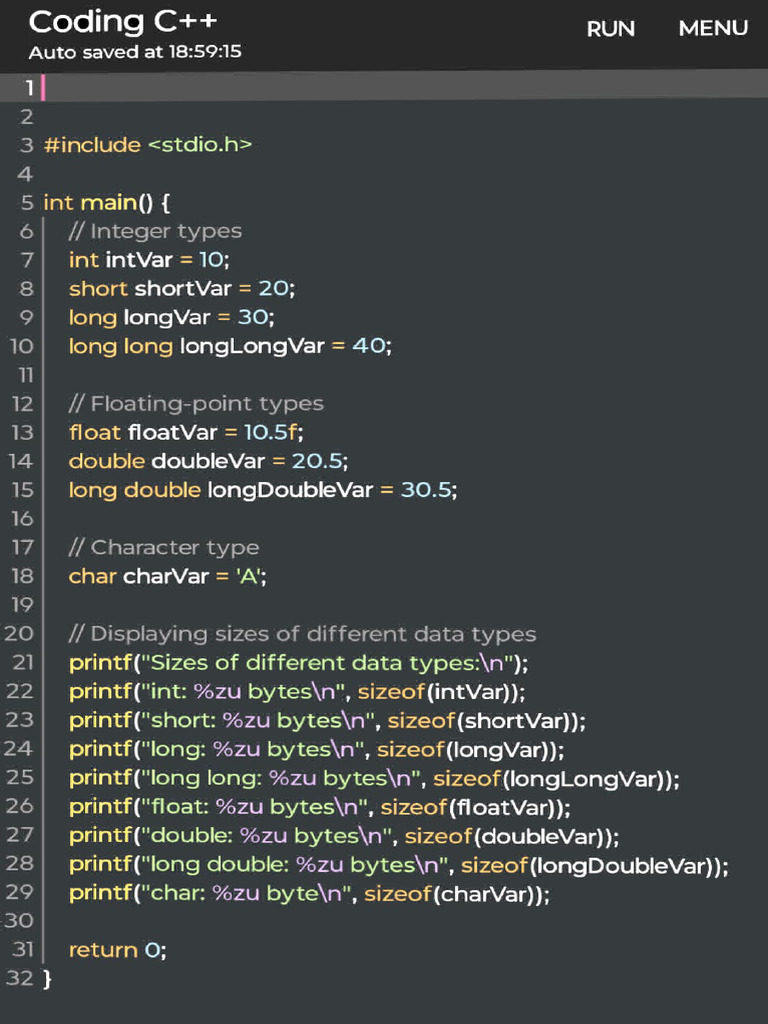Click line number 32 in gutter

(19, 978)
